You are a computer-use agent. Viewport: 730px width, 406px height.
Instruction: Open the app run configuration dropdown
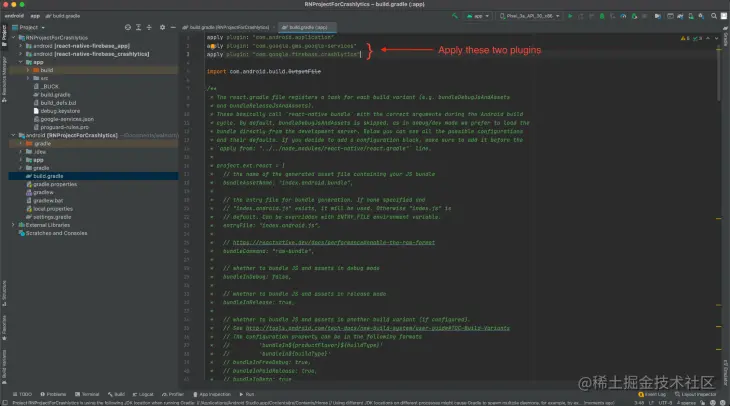pos(478,16)
